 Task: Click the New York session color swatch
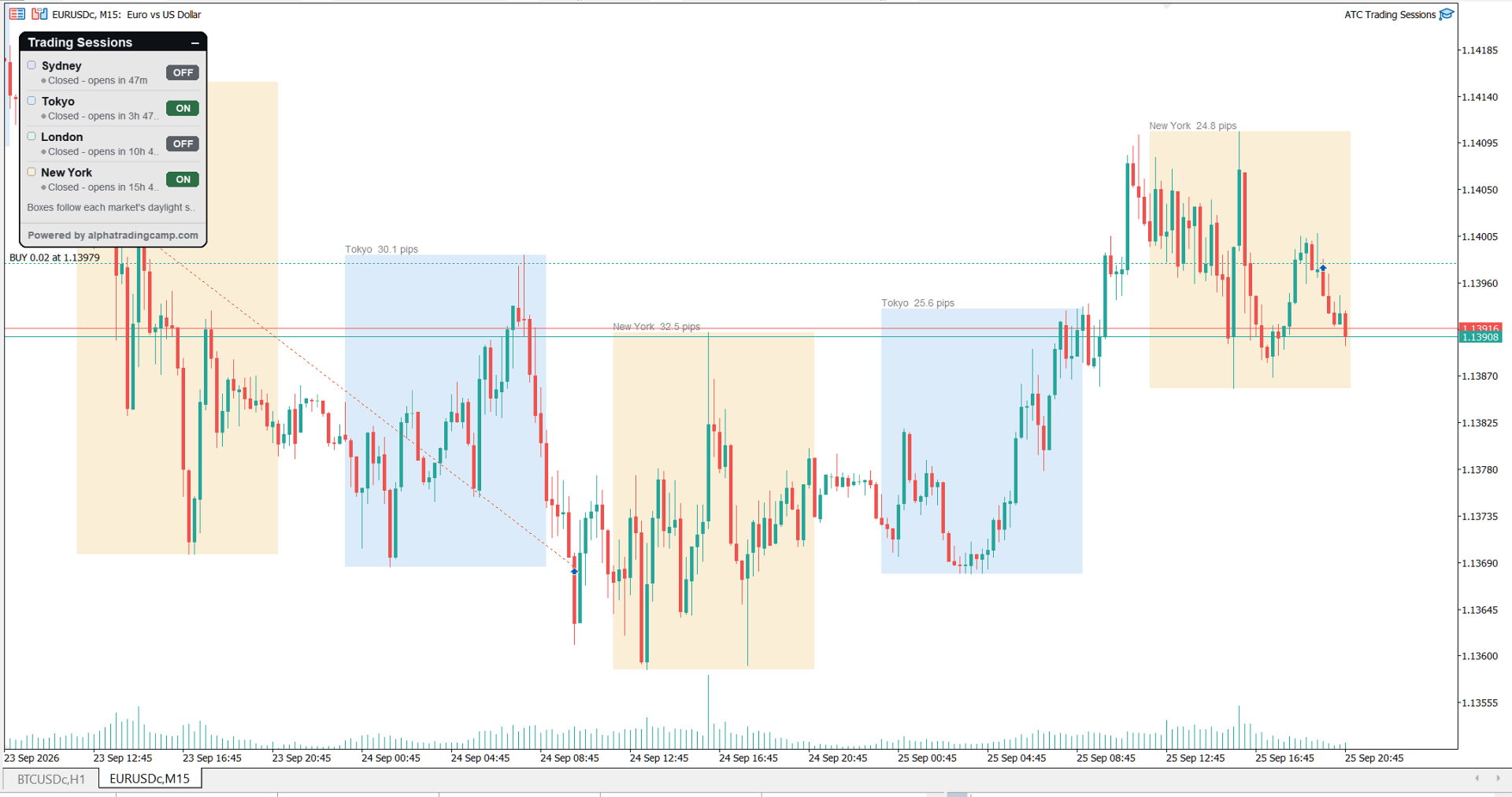pyautogui.click(x=31, y=172)
